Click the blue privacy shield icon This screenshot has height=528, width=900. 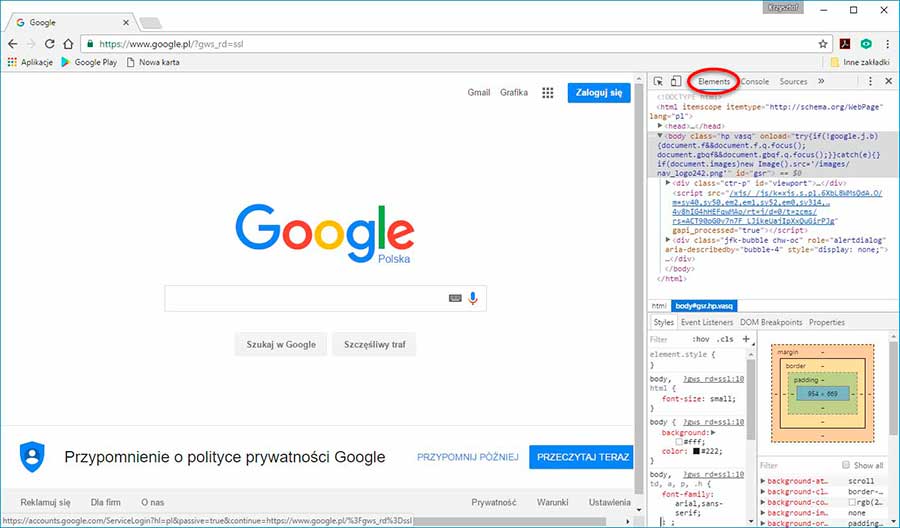point(32,457)
